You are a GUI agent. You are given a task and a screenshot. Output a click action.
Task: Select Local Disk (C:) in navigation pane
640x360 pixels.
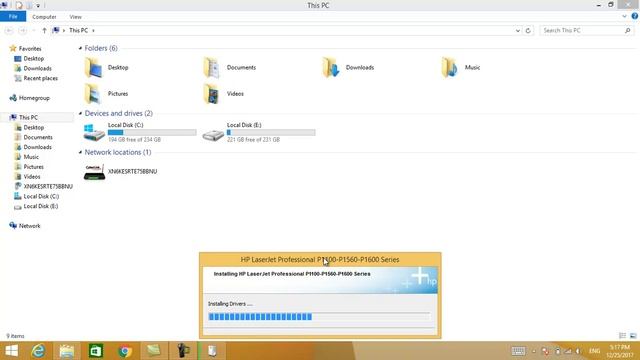coord(41,196)
